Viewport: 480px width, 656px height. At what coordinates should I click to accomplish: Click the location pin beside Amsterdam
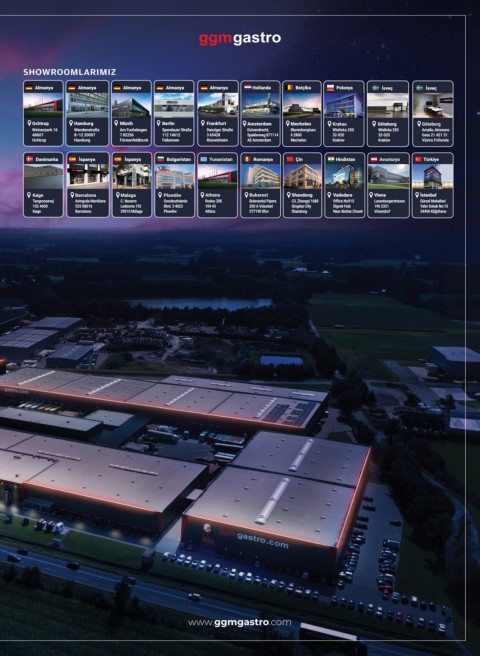point(245,124)
